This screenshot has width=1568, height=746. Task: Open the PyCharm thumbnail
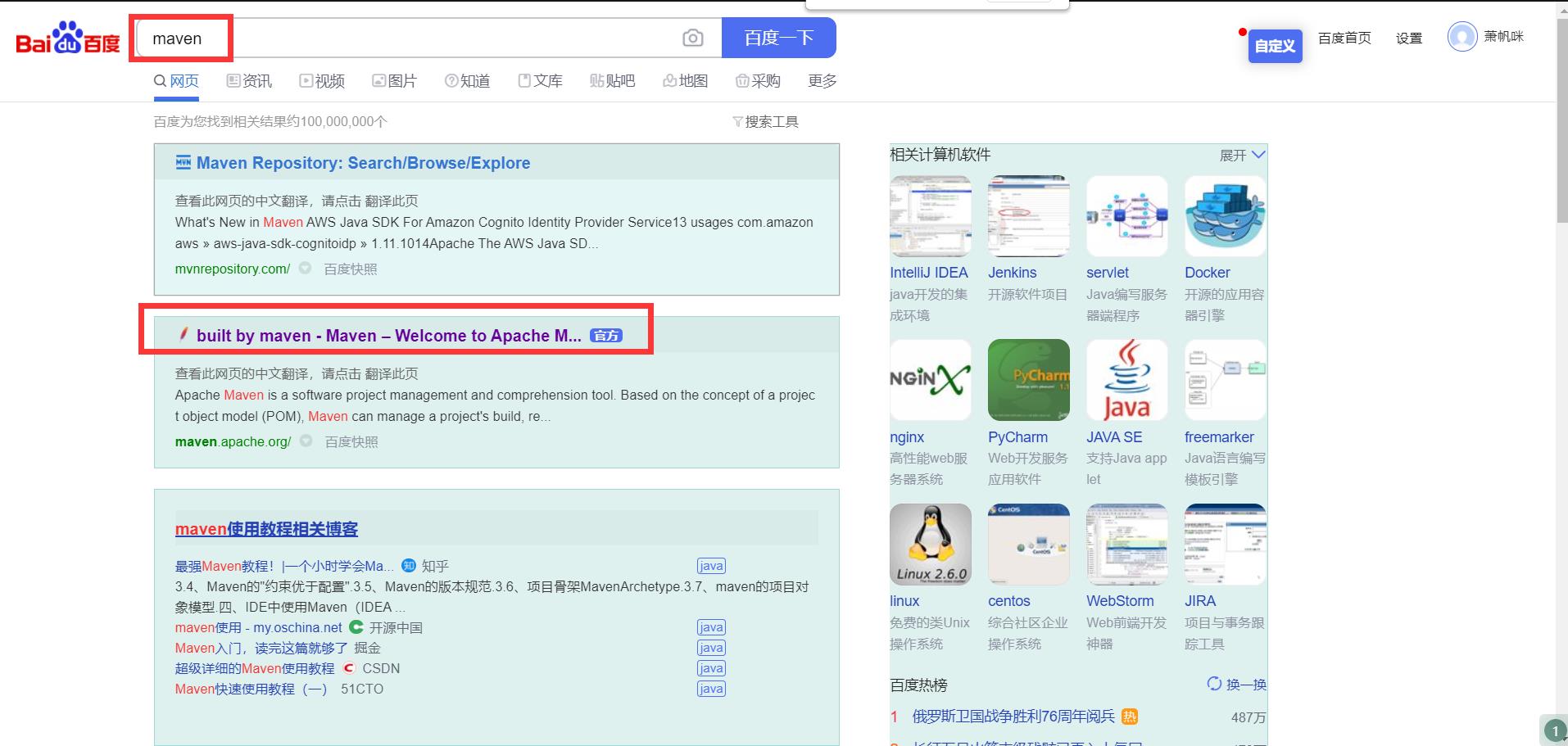[1028, 380]
